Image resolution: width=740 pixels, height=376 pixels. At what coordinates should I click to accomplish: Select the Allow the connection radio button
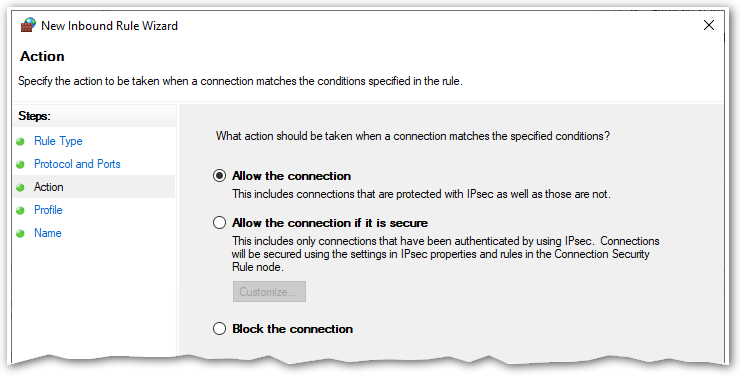219,176
